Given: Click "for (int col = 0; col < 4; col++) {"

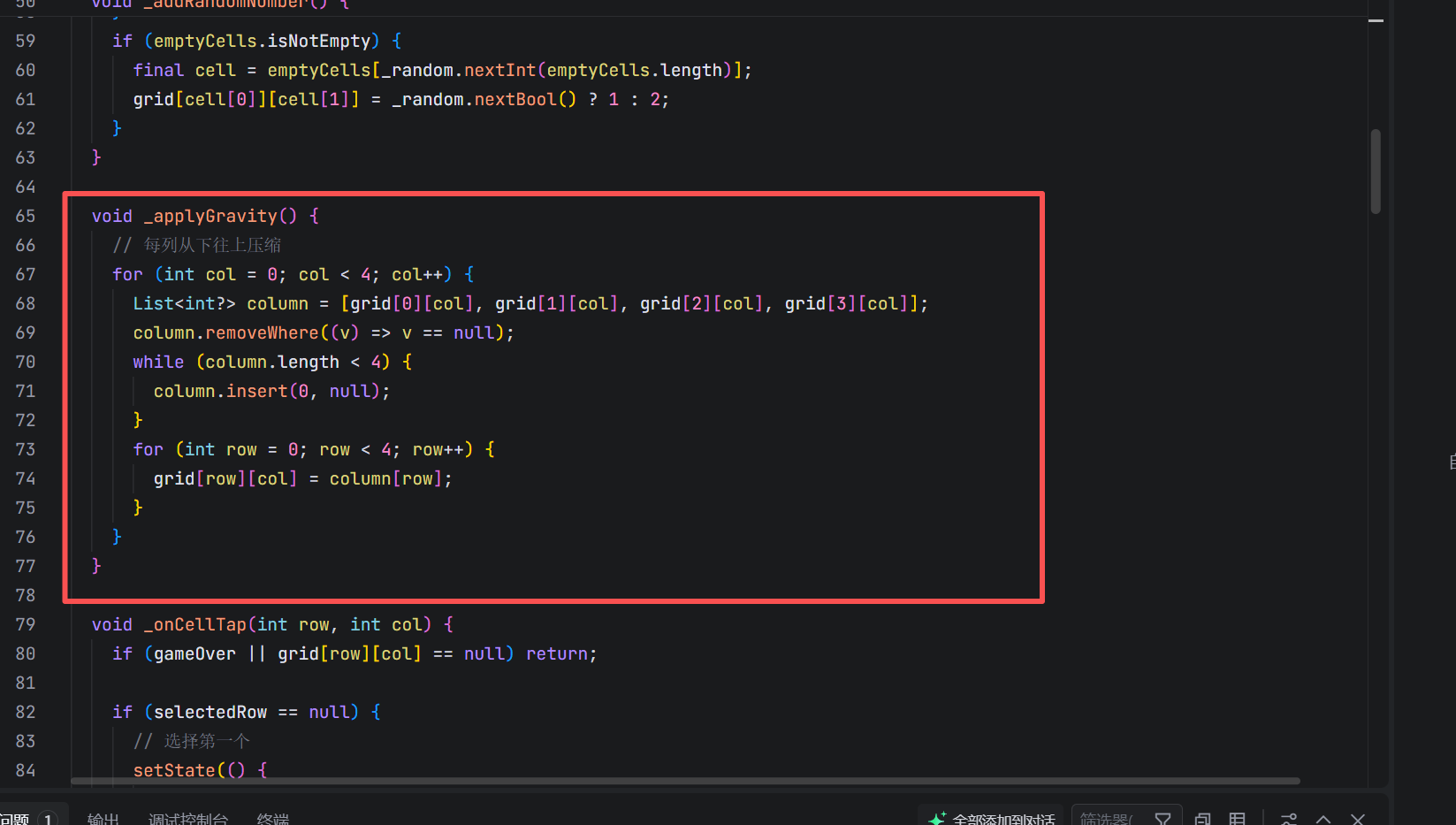Looking at the screenshot, I should tap(293, 274).
